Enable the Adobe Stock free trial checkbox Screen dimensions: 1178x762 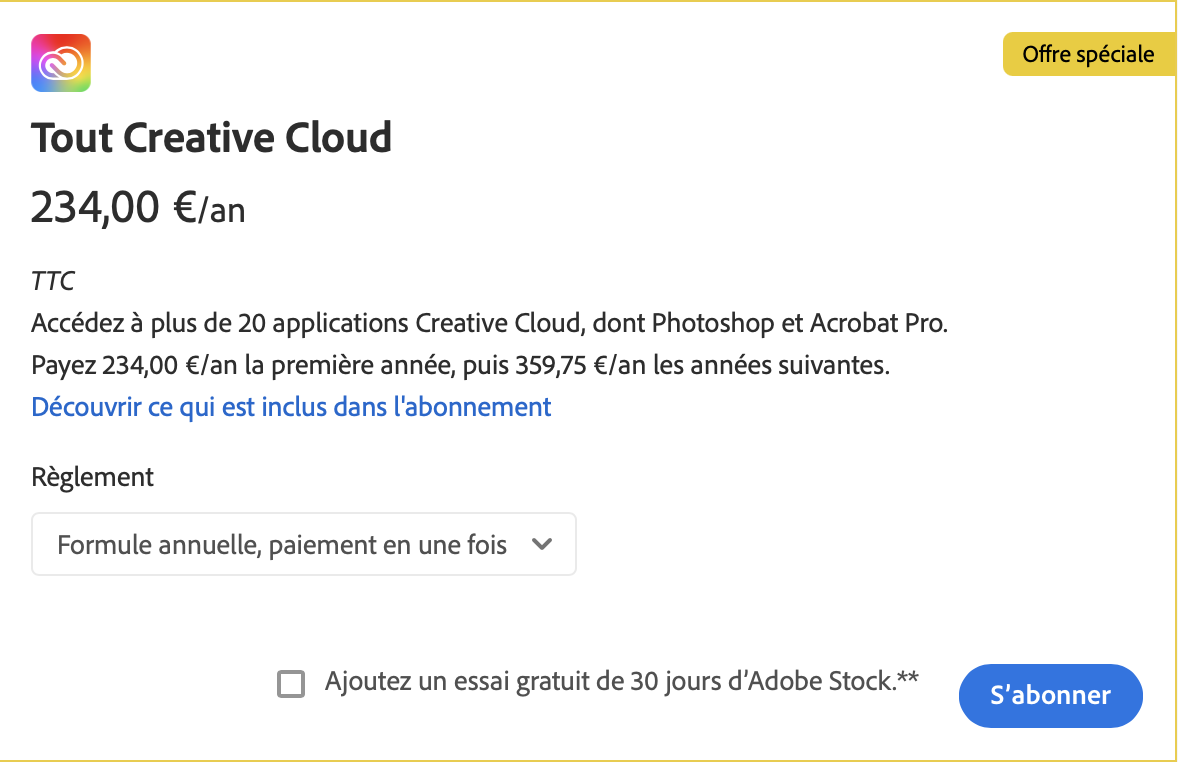pos(291,685)
